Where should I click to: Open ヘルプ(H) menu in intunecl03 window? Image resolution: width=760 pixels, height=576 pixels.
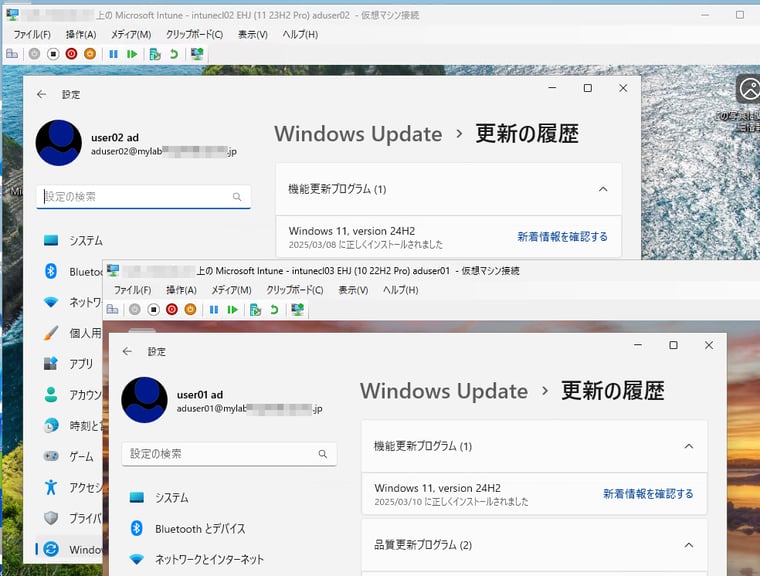[x=400, y=290]
